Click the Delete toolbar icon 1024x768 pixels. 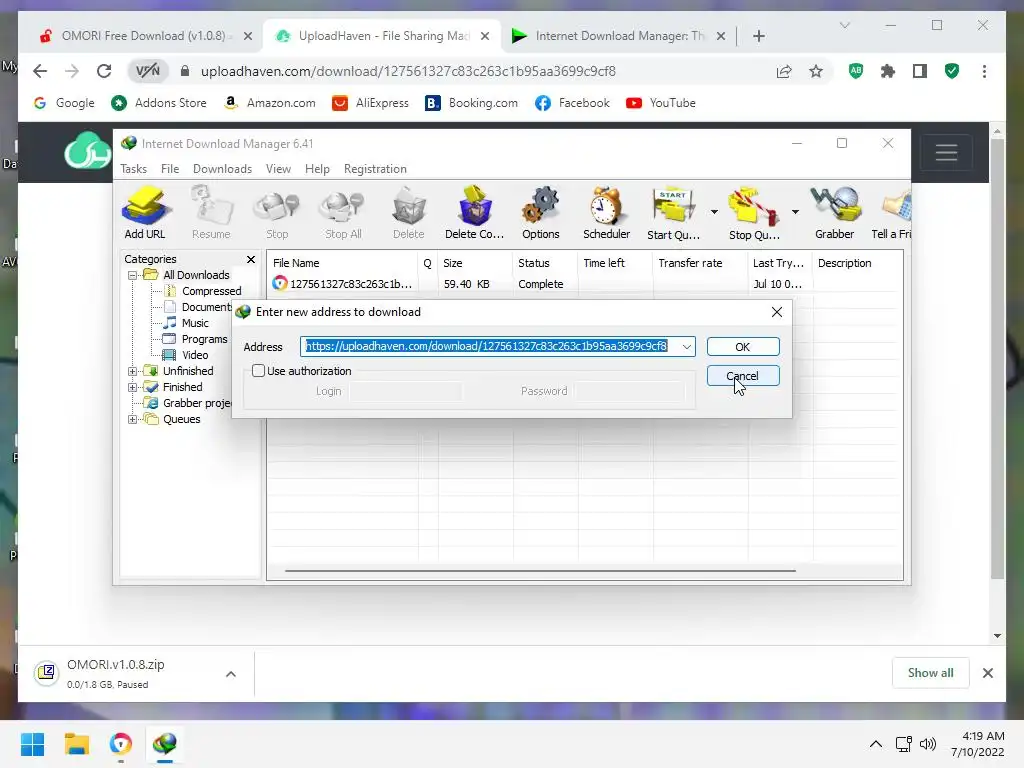(409, 212)
